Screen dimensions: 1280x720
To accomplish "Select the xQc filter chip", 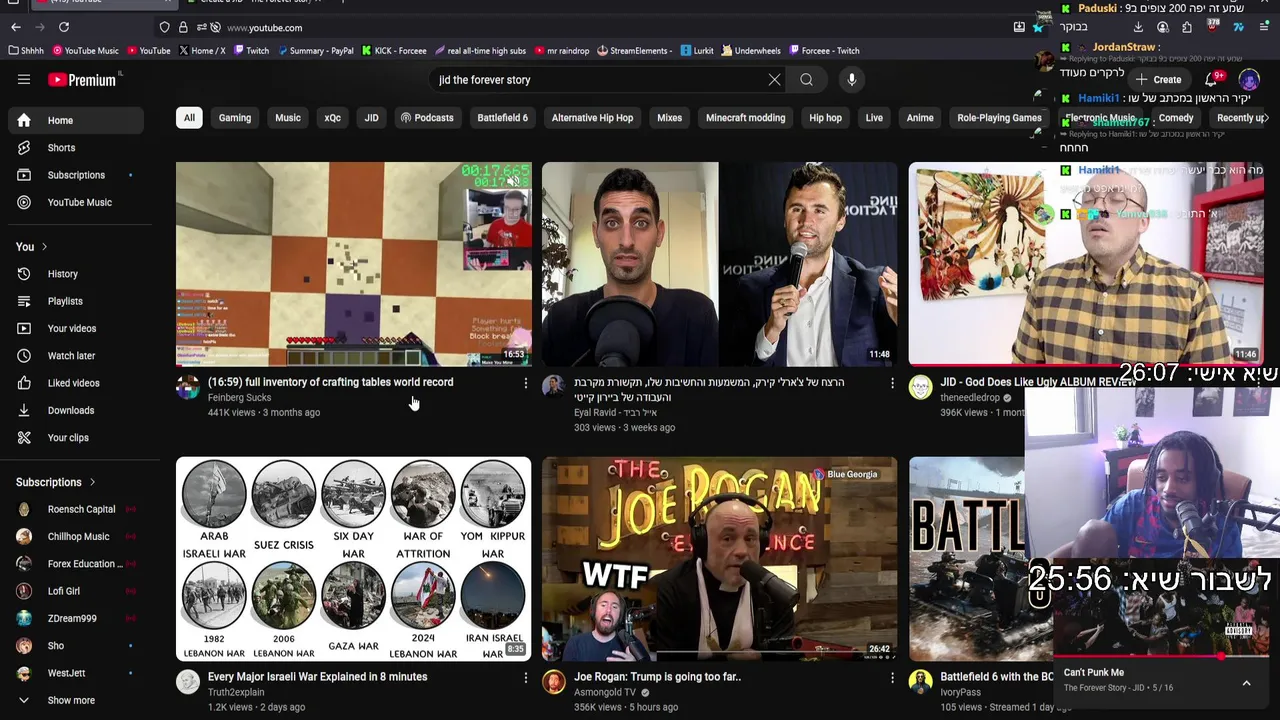I will [332, 118].
